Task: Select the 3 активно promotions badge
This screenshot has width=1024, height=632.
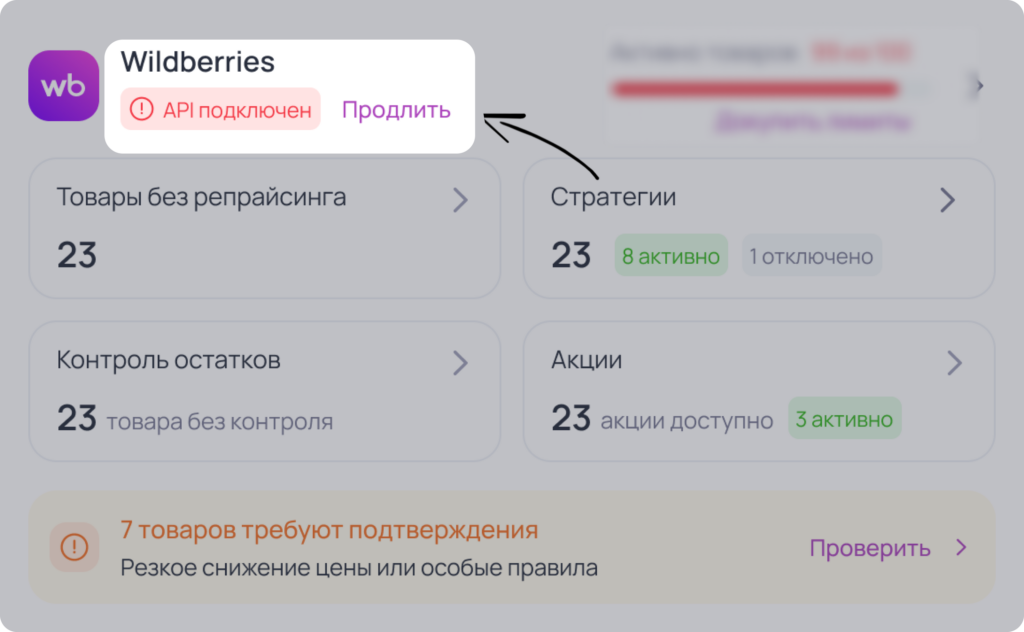Action: (x=844, y=419)
